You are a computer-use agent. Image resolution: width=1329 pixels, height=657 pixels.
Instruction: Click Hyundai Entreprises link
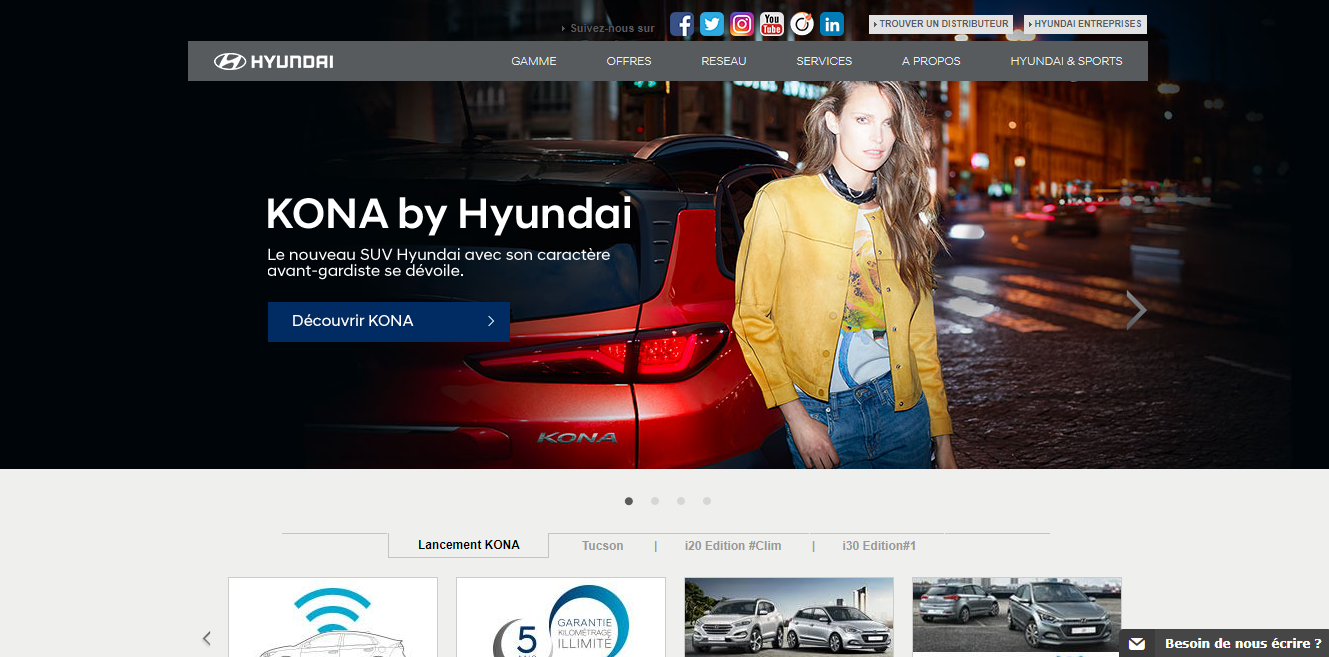1085,24
